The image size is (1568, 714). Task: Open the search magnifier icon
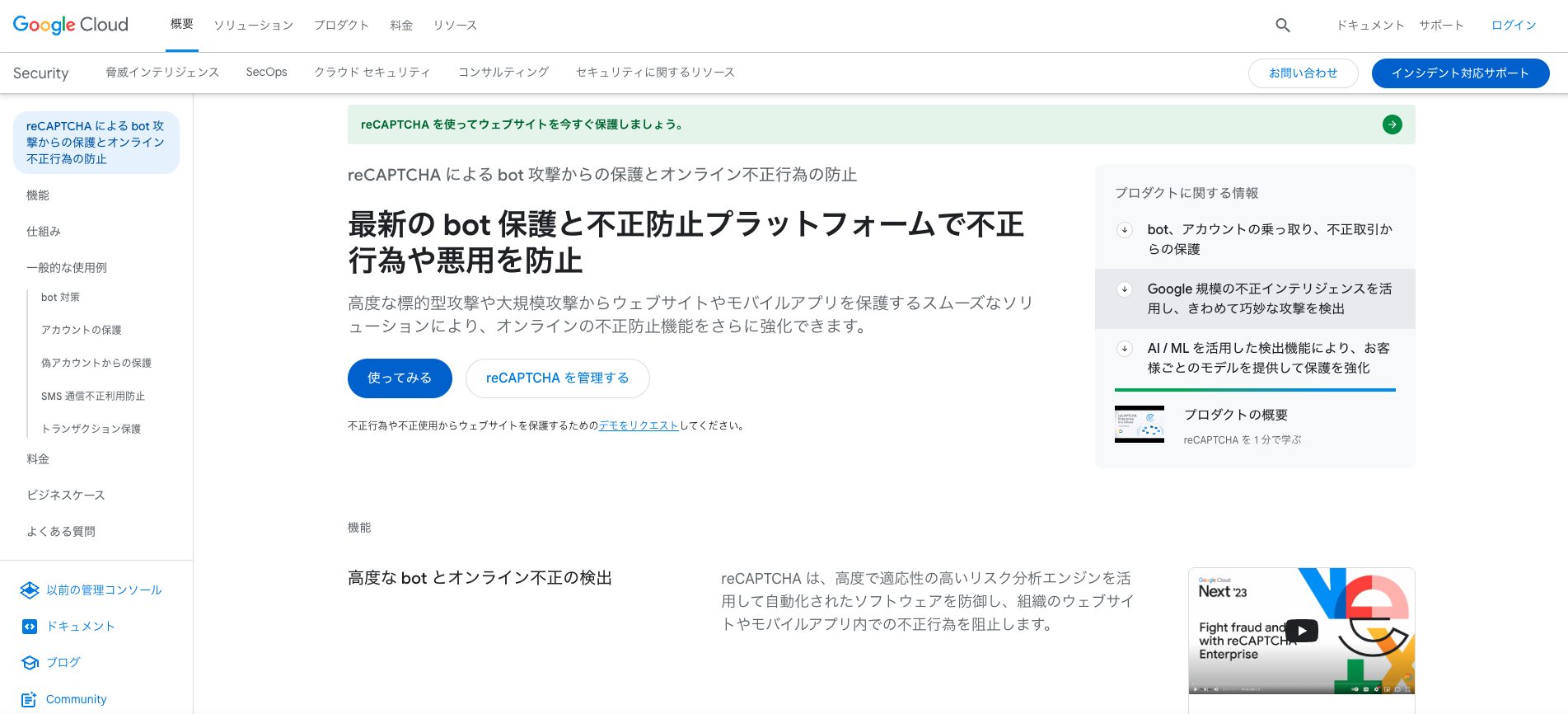1283,26
